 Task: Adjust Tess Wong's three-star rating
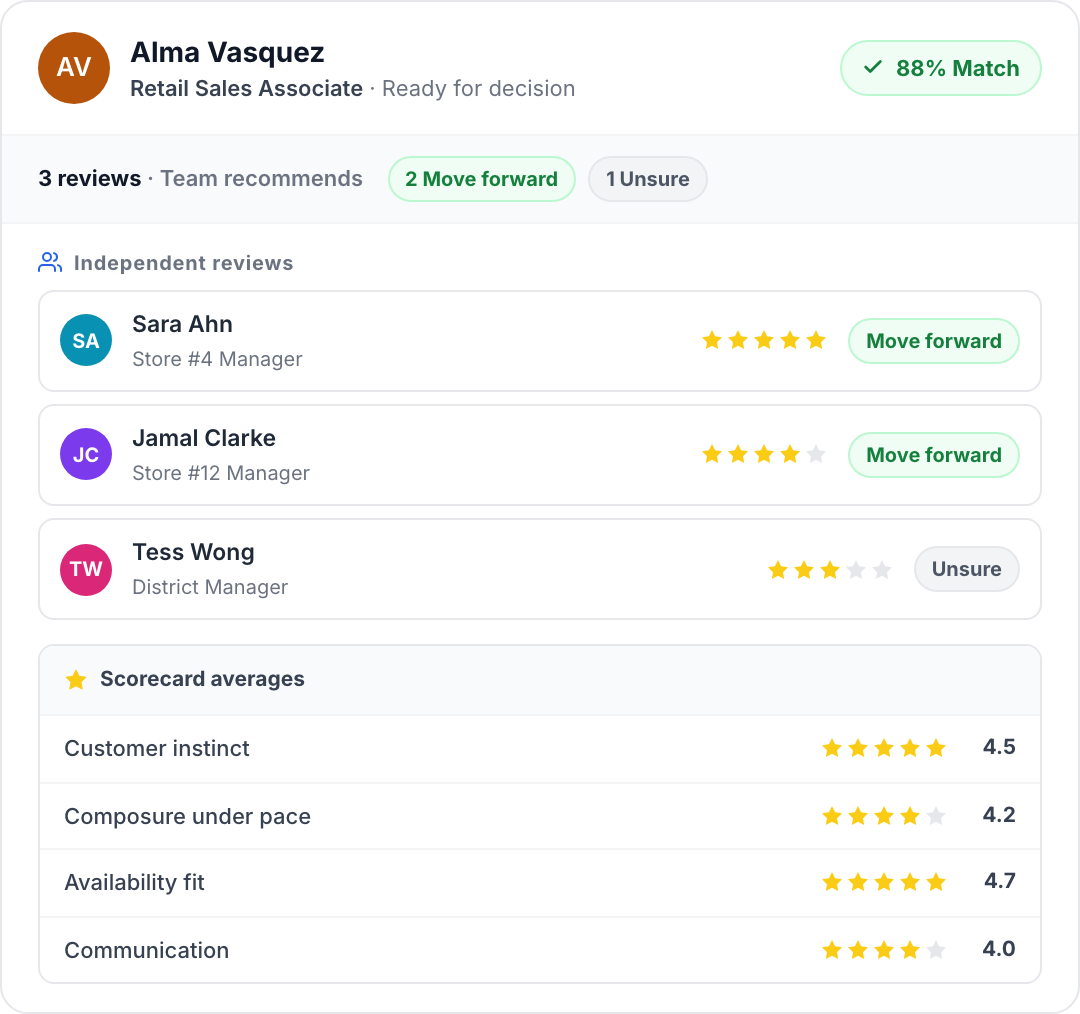click(830, 569)
